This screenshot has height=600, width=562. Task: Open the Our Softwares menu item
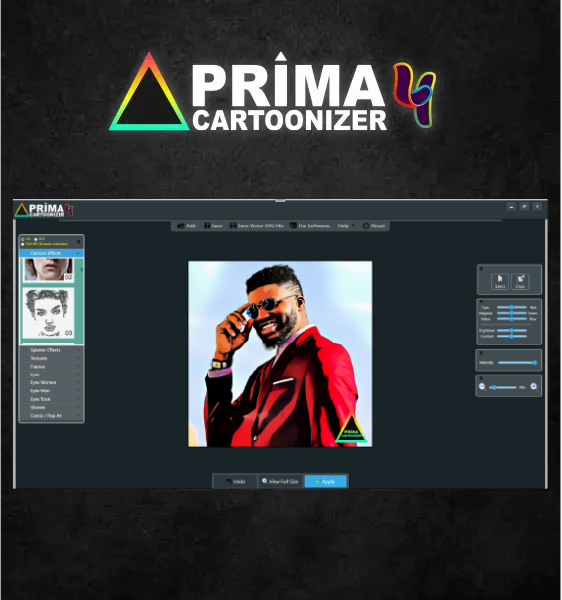pos(310,226)
